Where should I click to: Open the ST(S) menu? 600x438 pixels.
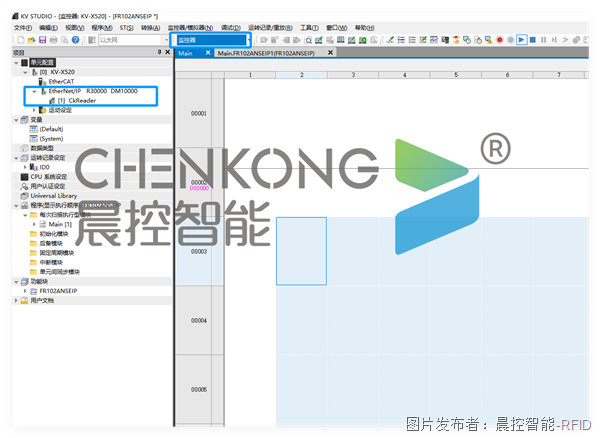pos(127,28)
